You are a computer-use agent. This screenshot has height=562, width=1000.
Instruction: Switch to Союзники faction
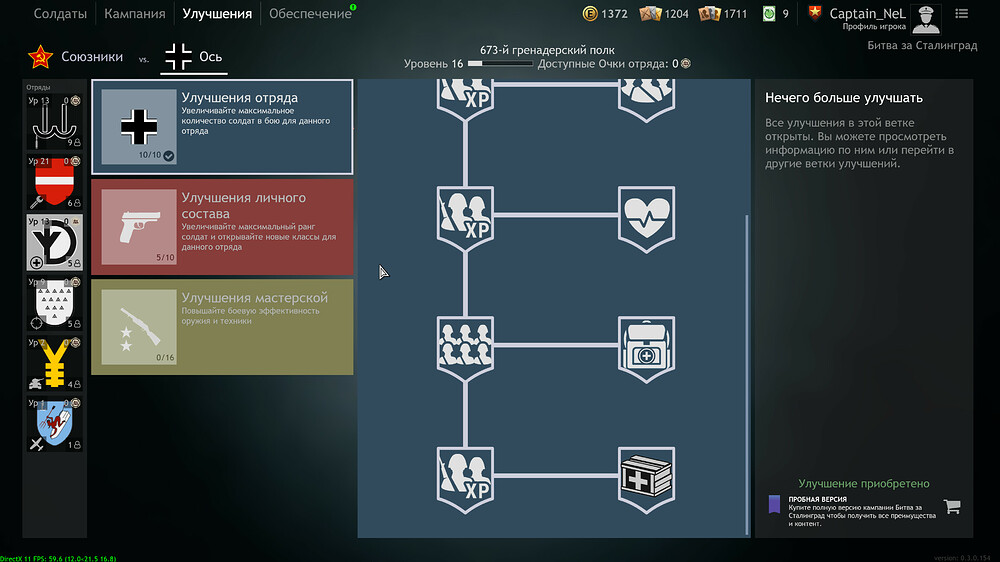tap(92, 57)
